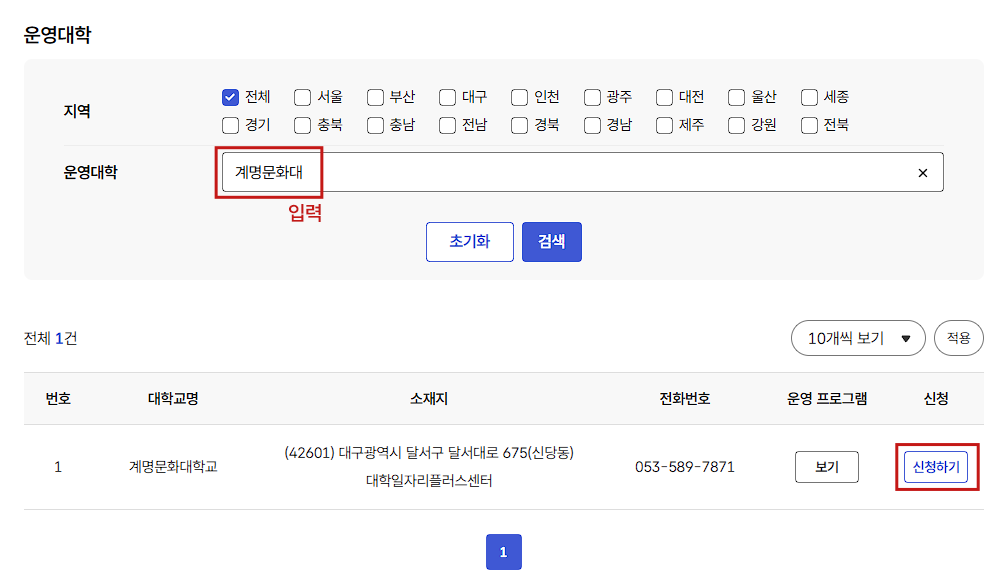1002x580 pixels.
Task: Check the 인천 region checkbox
Action: click(519, 97)
